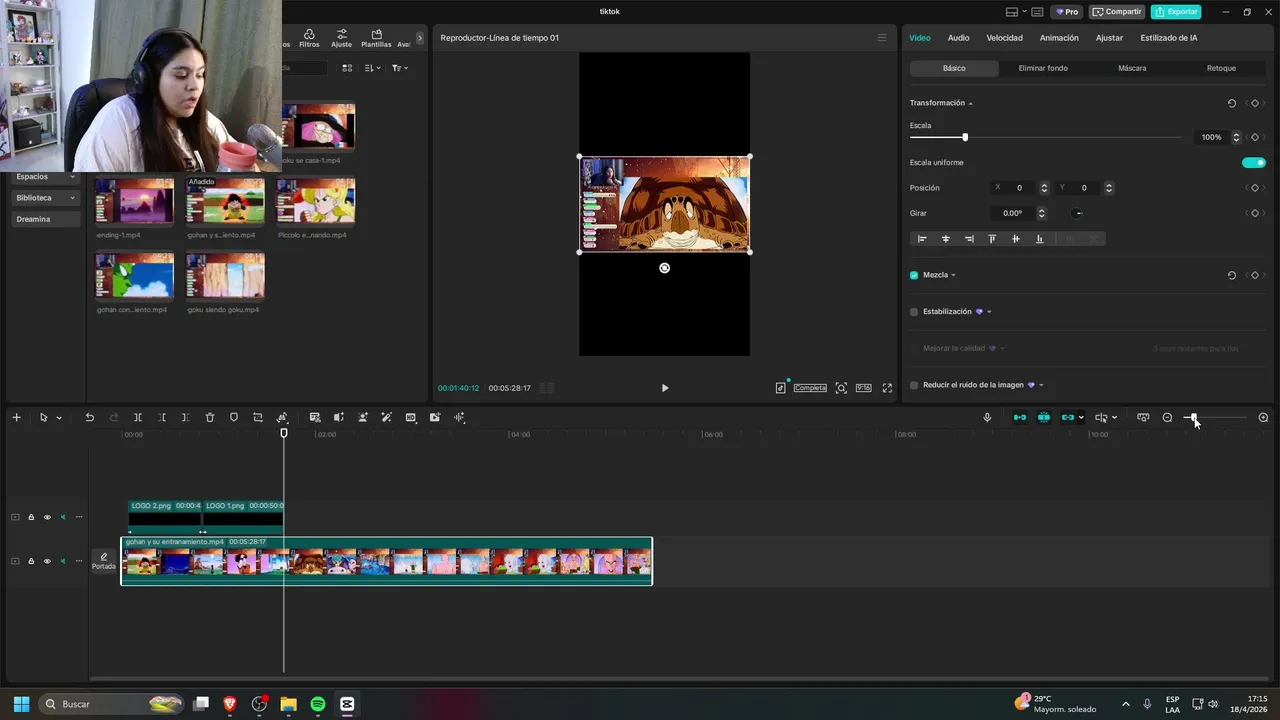The width and height of the screenshot is (1280, 720).
Task: Add keyframe diamond for Escala
Action: 1255,137
